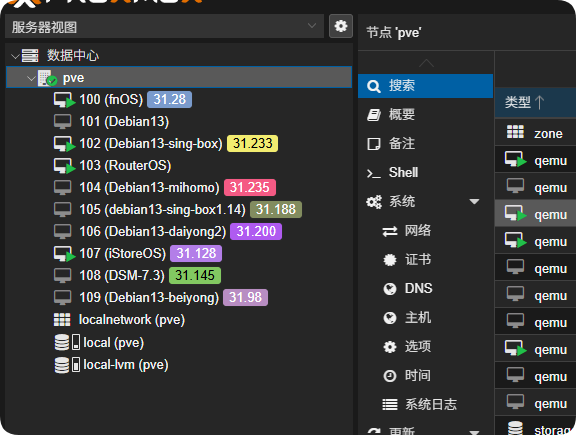Open the 网络 network menu item
Viewport: 576px width, 435px height.
point(425,231)
